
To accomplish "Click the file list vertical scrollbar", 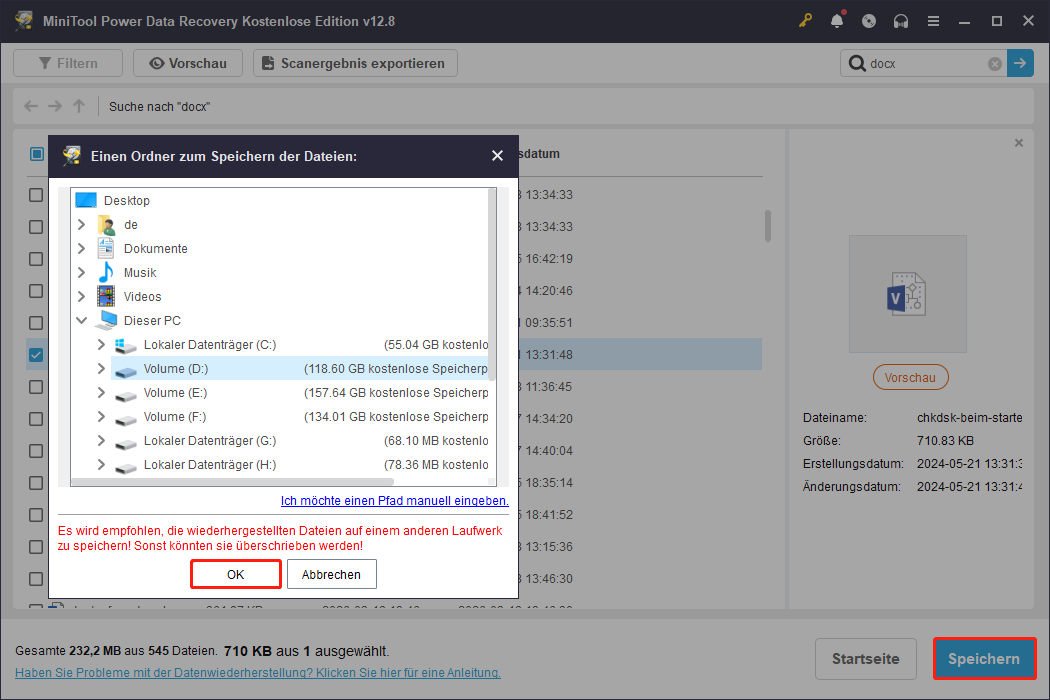I will [767, 226].
